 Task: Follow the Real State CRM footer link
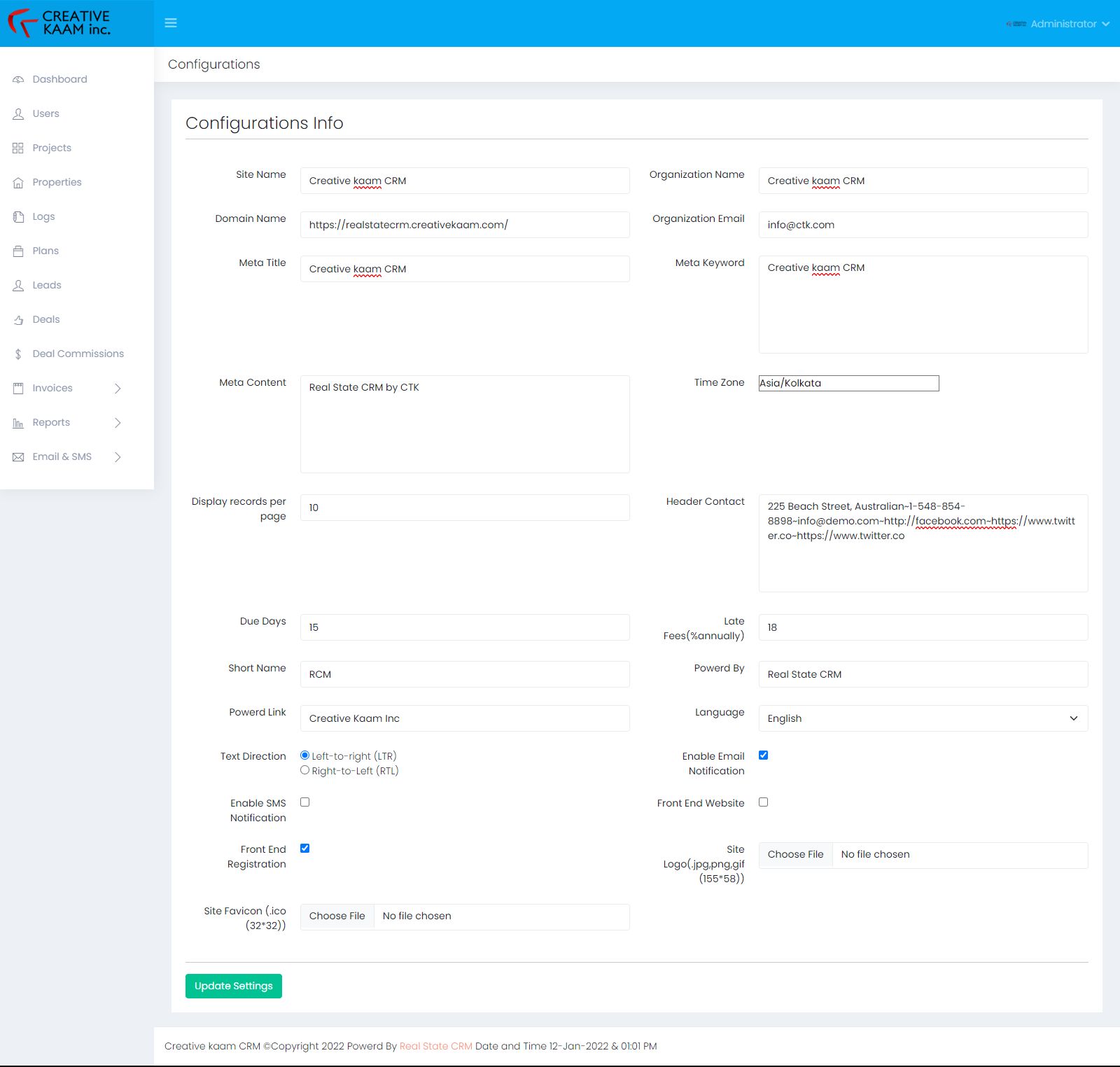436,1046
